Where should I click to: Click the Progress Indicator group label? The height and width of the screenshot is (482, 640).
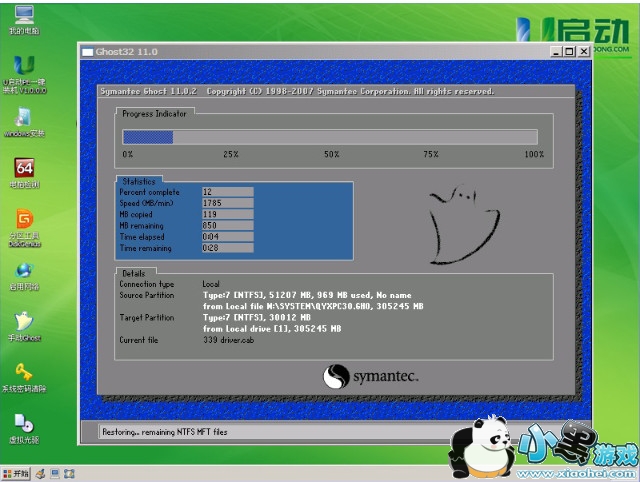[x=154, y=113]
